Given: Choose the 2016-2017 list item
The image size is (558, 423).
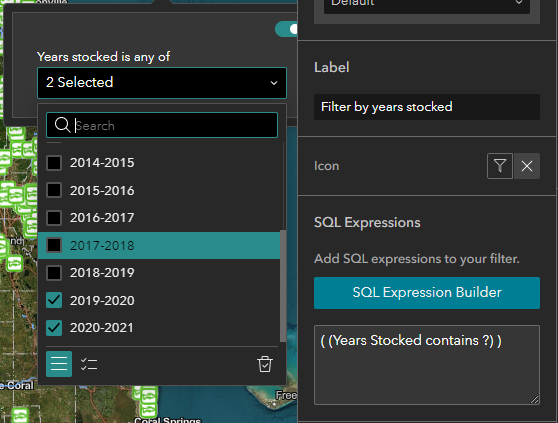Looking at the screenshot, I should click(159, 218).
